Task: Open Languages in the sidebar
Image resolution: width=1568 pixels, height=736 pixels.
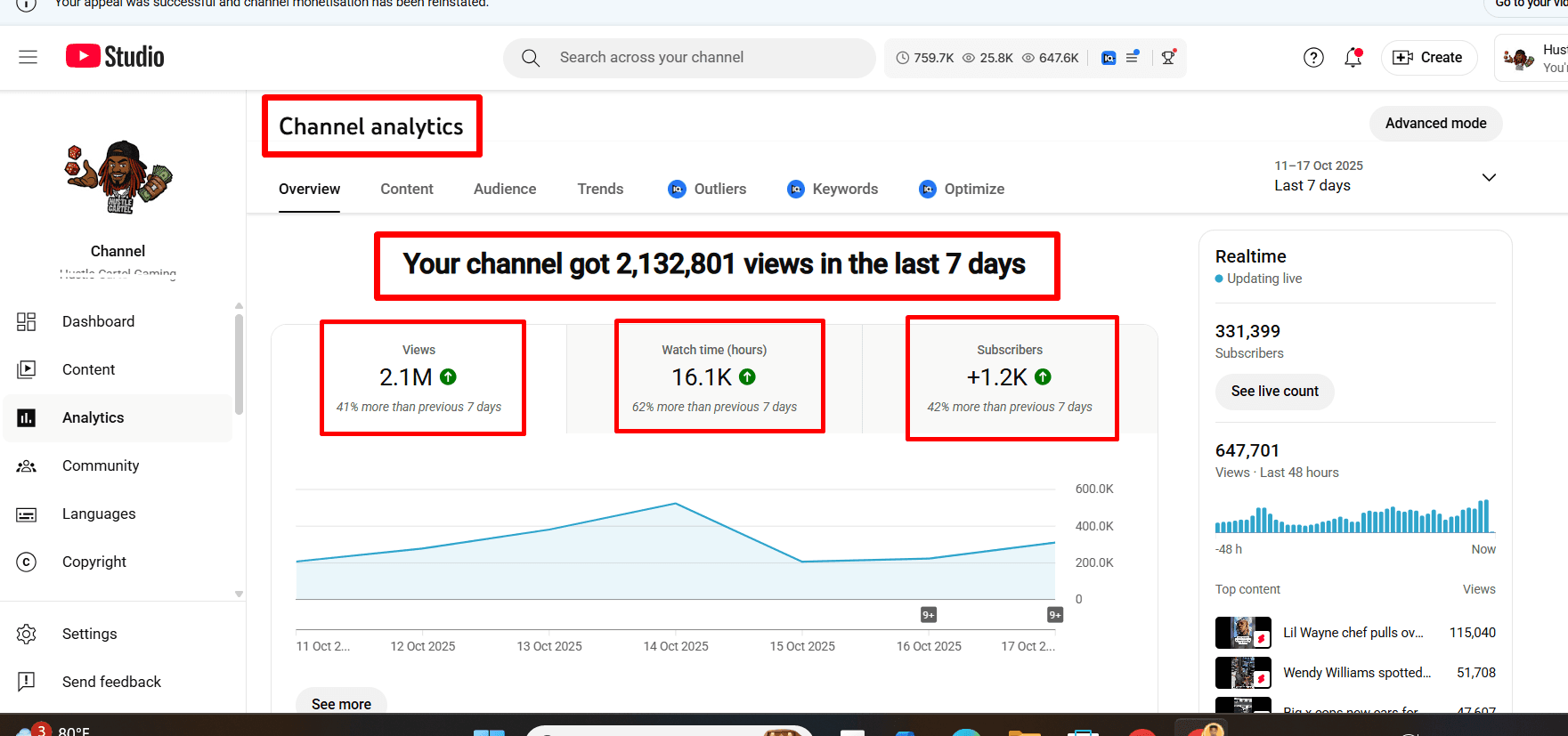Action: pos(118,514)
